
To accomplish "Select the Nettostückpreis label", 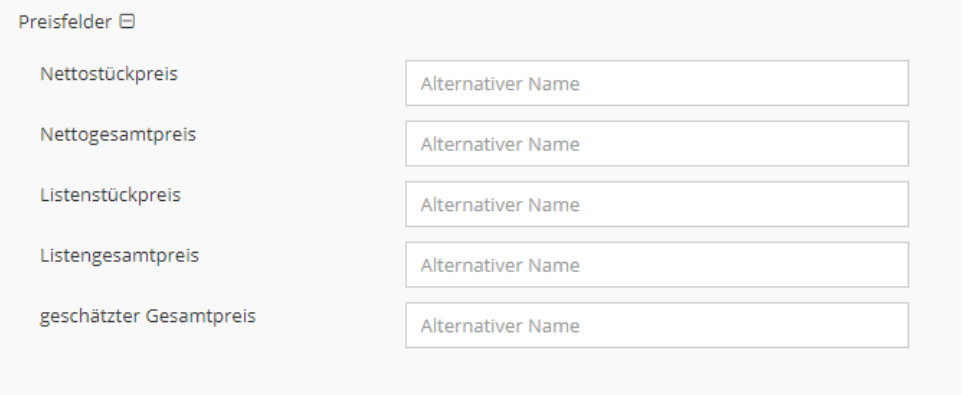I will click(x=109, y=74).
